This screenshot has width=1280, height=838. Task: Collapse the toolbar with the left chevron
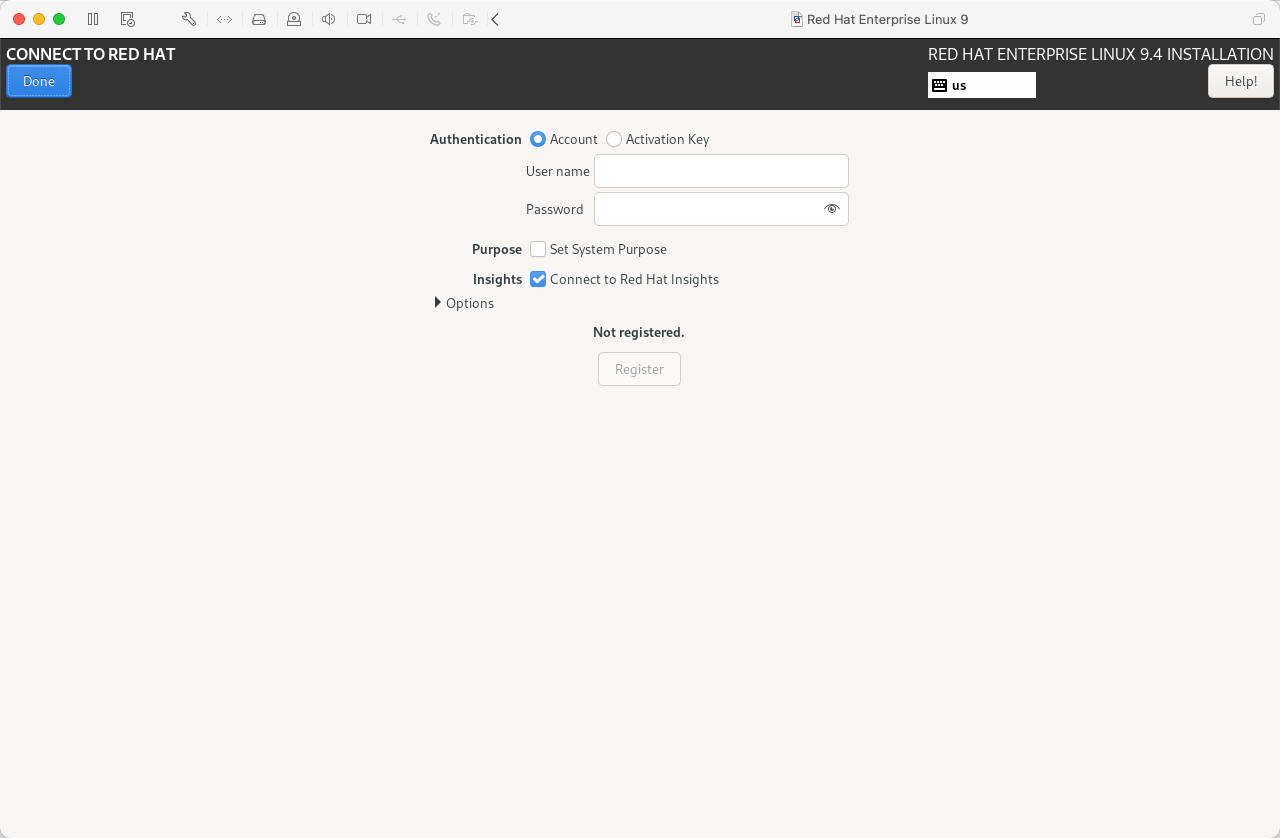point(494,19)
